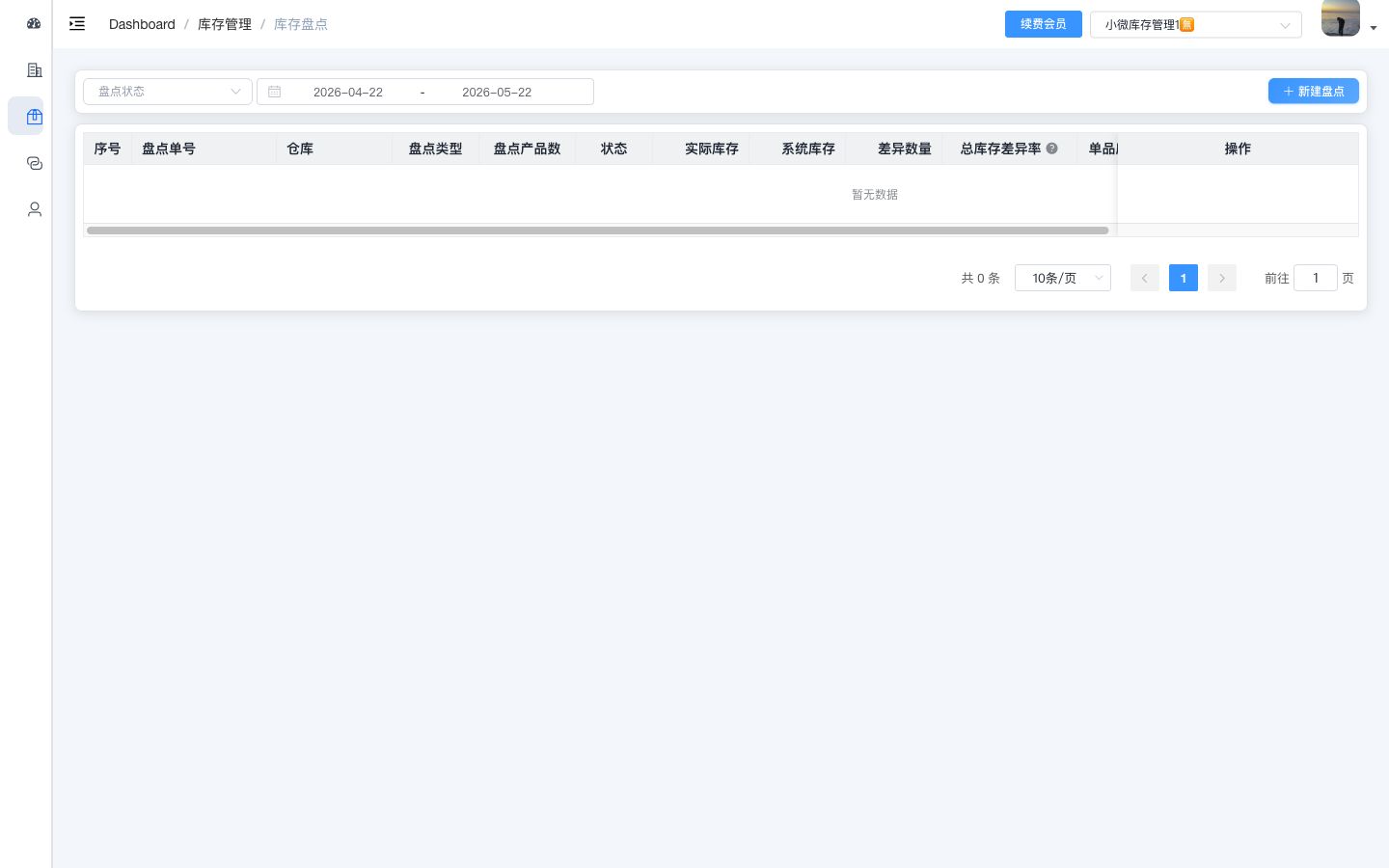Open the 10条/页 page size dropdown
This screenshot has height=868, width=1389.
tap(1063, 278)
